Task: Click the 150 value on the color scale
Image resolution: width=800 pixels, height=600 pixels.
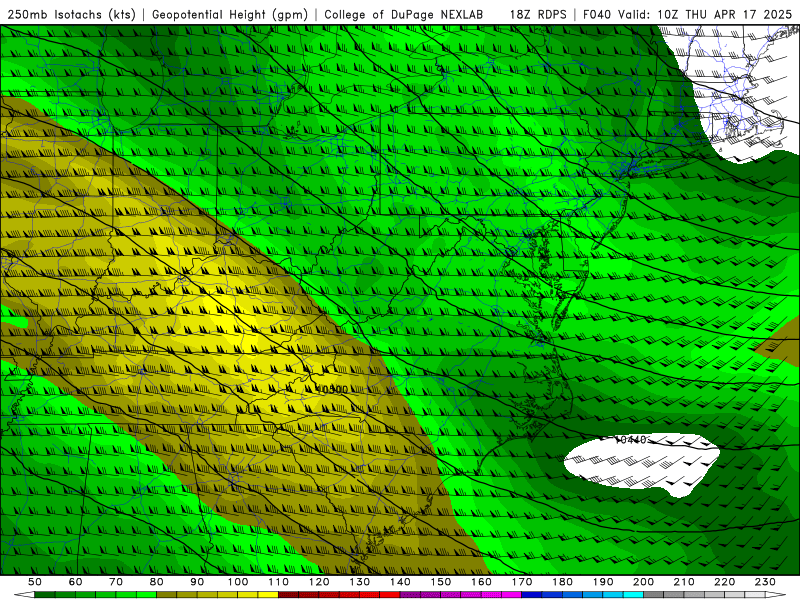Action: [441, 582]
